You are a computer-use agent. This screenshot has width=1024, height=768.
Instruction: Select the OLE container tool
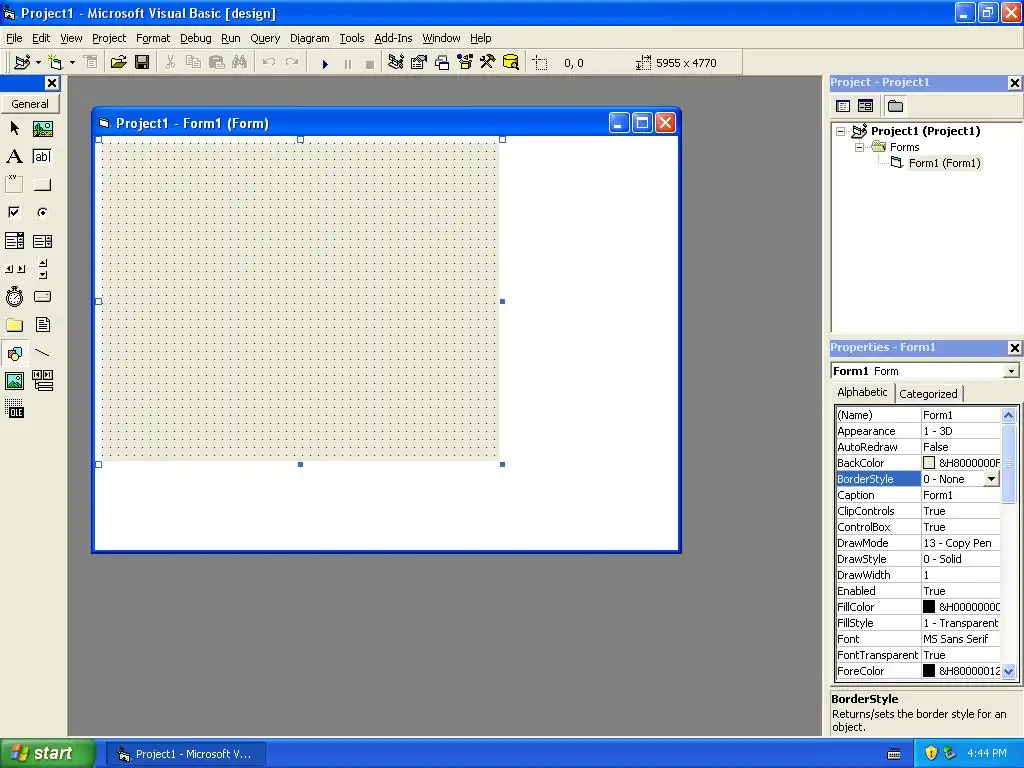click(14, 409)
